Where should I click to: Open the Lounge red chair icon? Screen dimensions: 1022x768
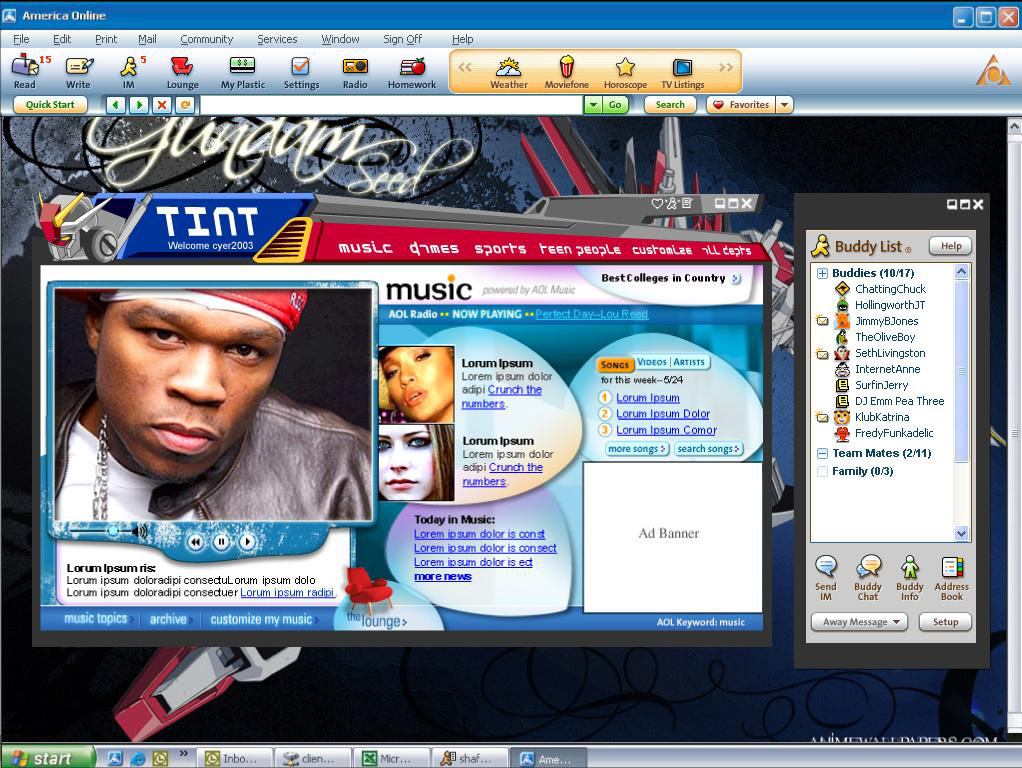[182, 71]
